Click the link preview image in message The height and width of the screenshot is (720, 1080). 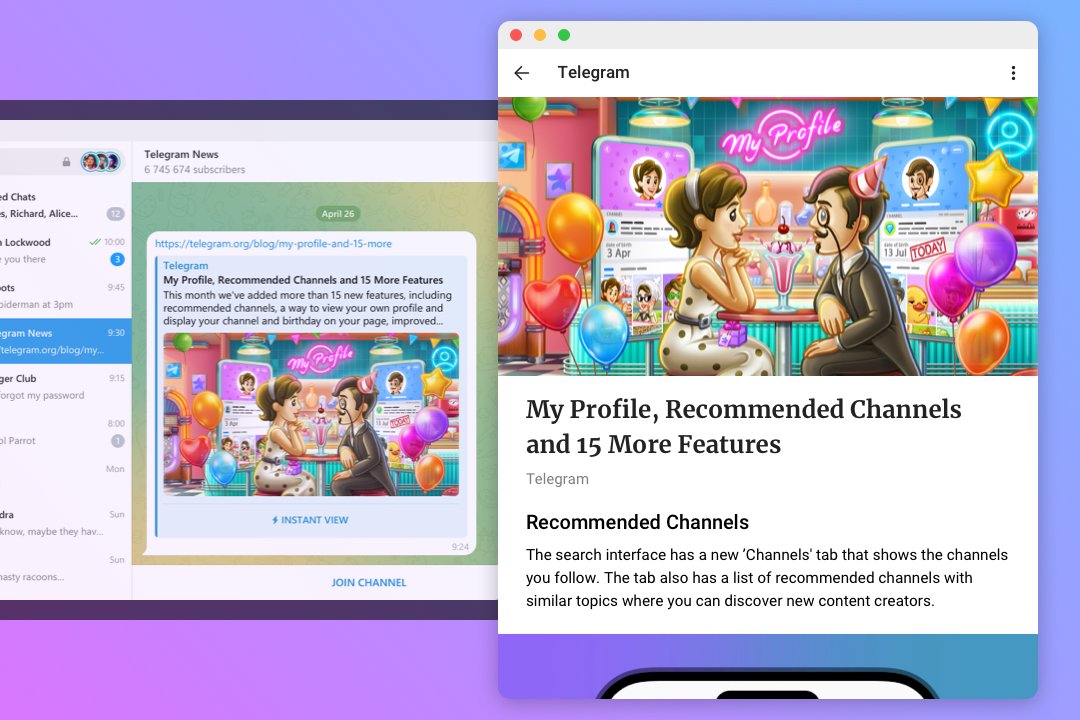tap(311, 414)
